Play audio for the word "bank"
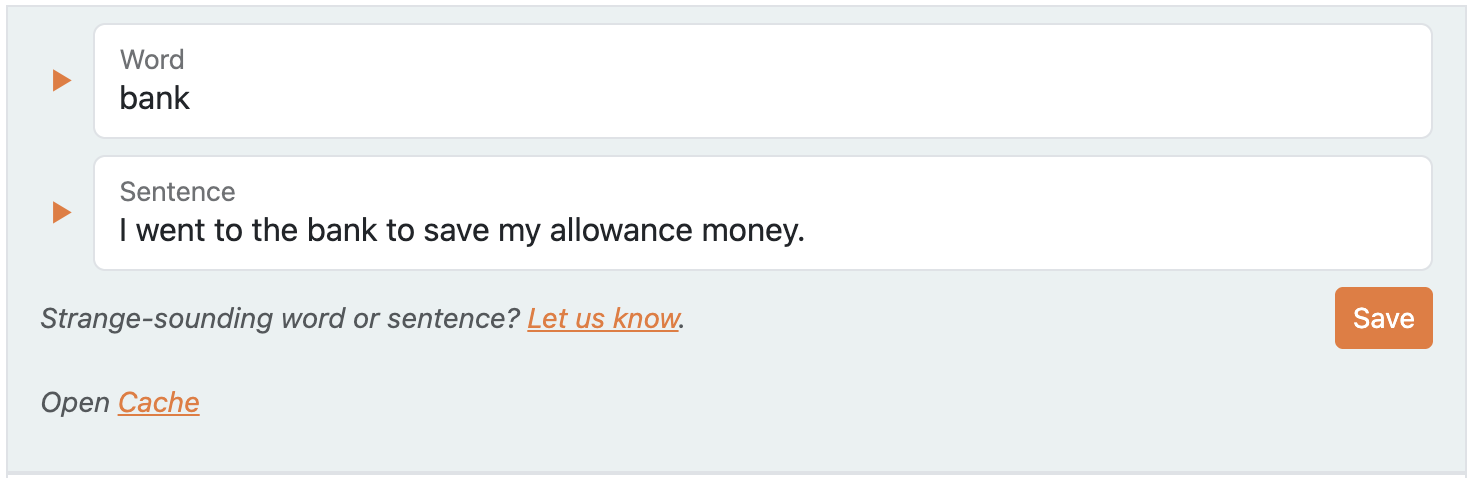 [62, 80]
